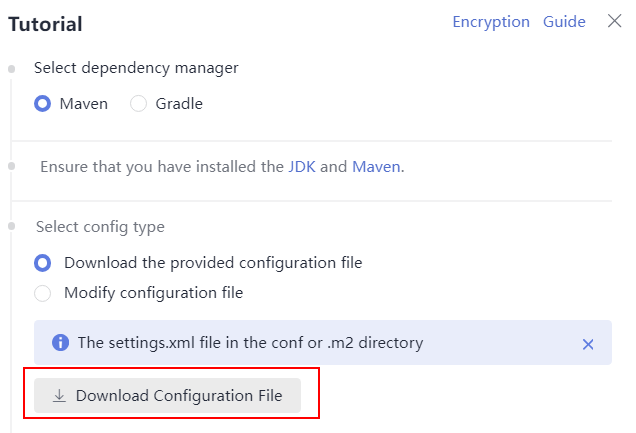Click the Gradle label text
Screen dimensions: 636x433
tap(179, 104)
